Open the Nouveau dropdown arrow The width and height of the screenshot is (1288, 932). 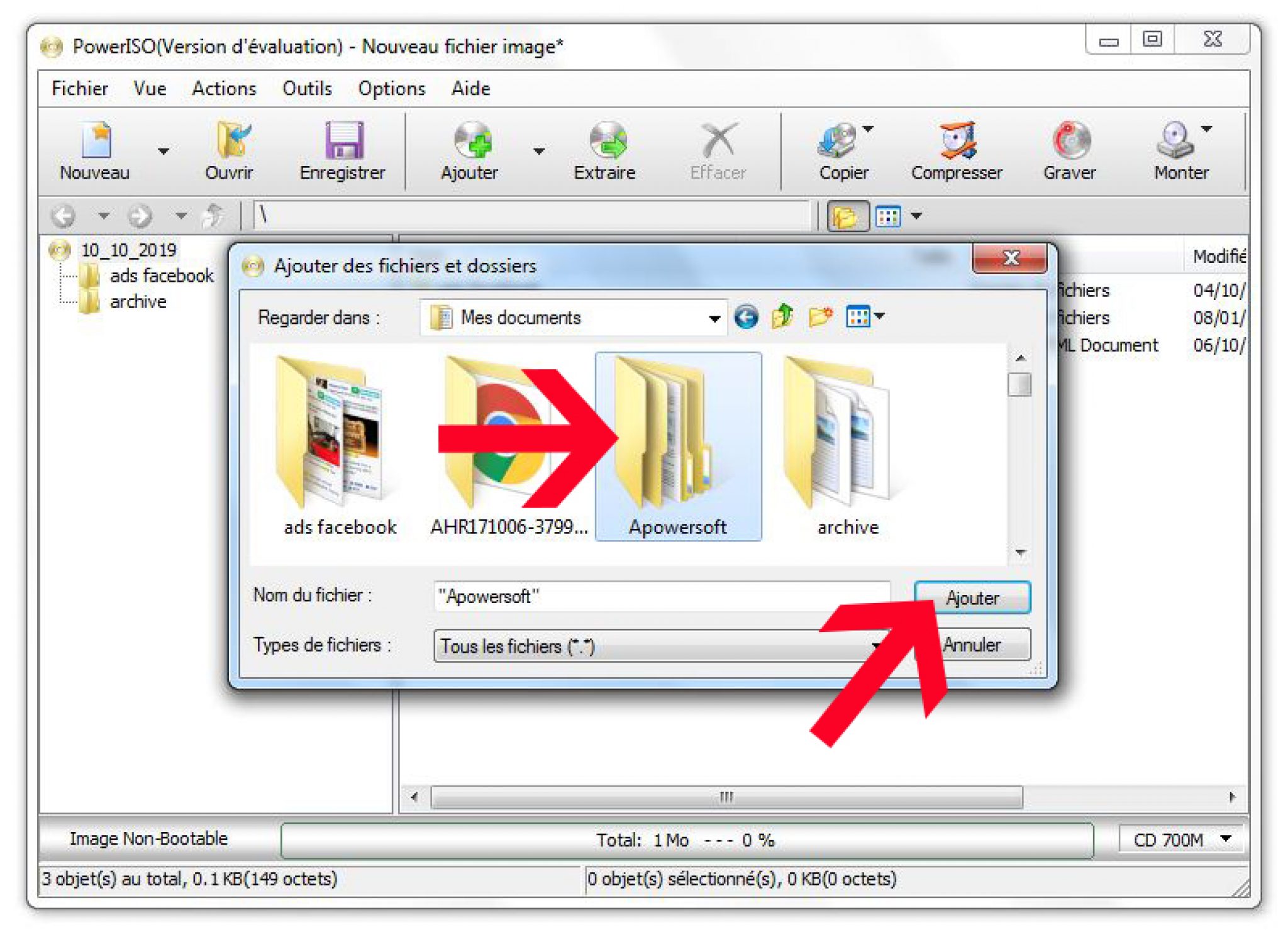[x=164, y=152]
